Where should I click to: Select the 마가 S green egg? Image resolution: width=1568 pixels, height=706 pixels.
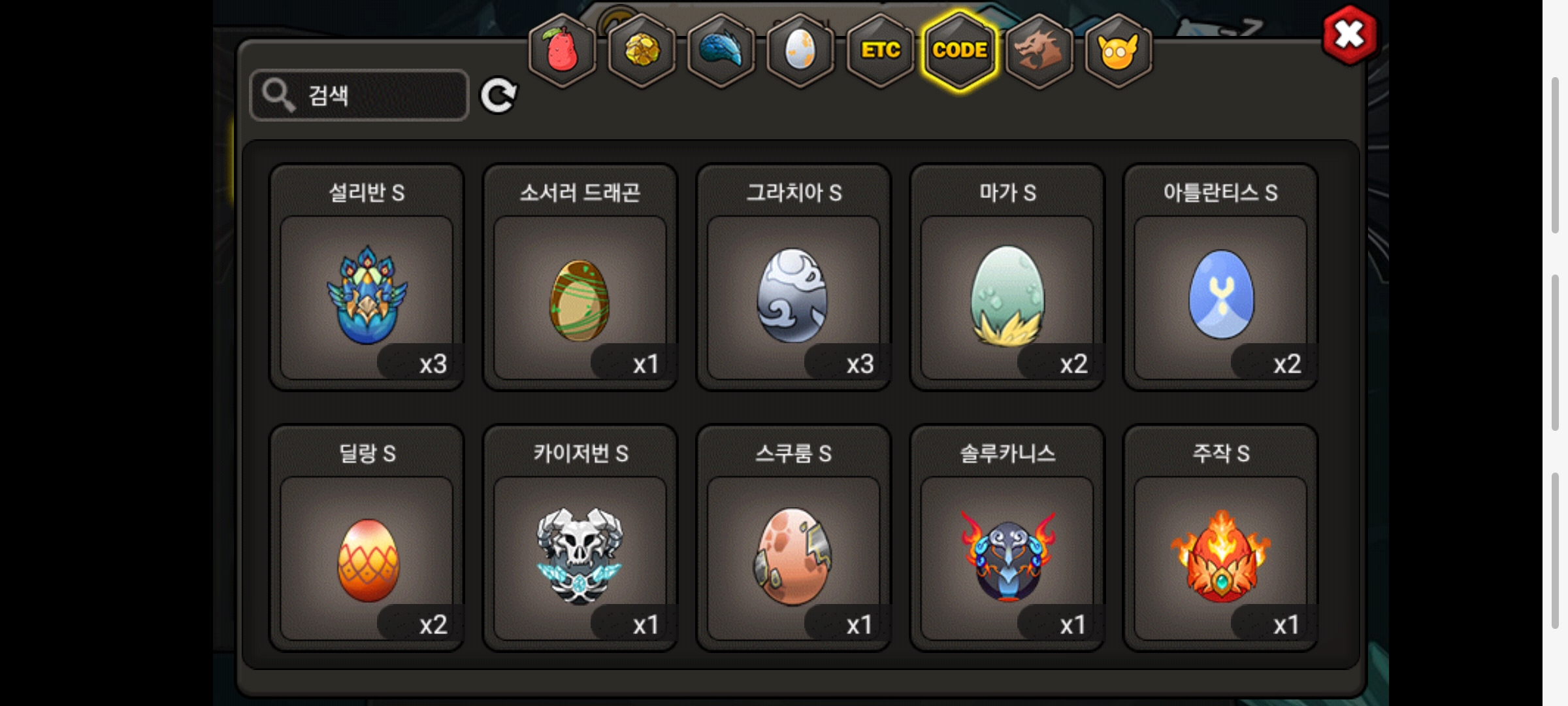pyautogui.click(x=1007, y=277)
